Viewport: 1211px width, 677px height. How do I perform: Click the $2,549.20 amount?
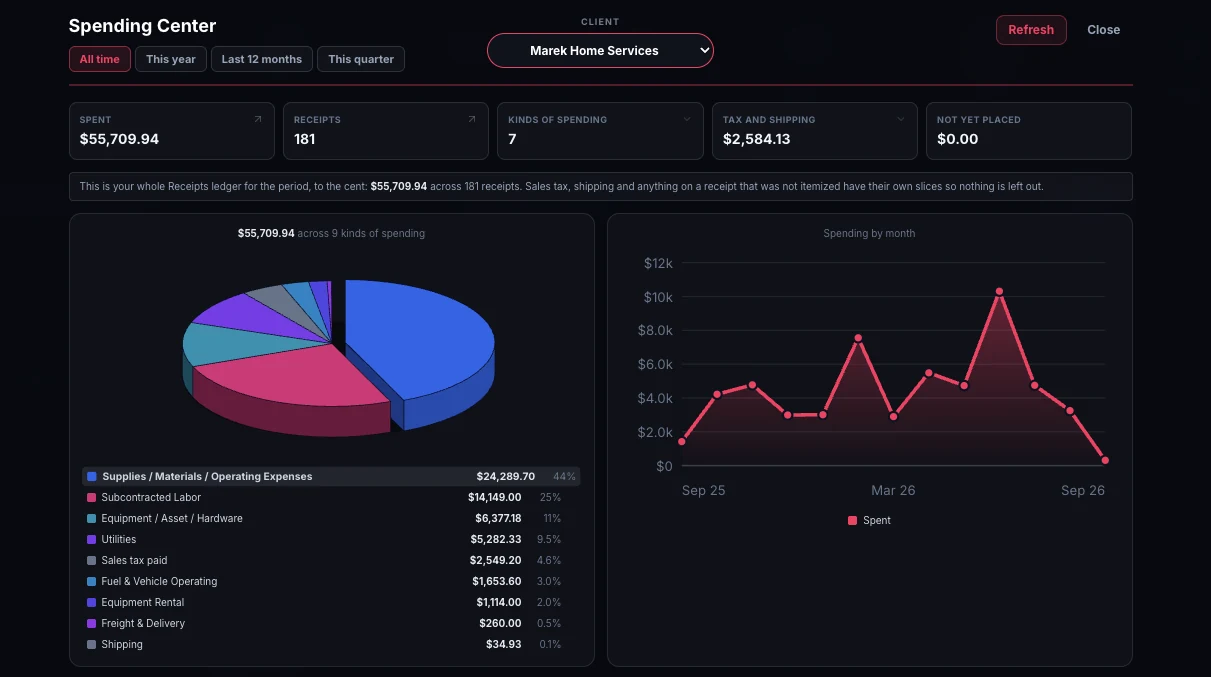point(496,561)
